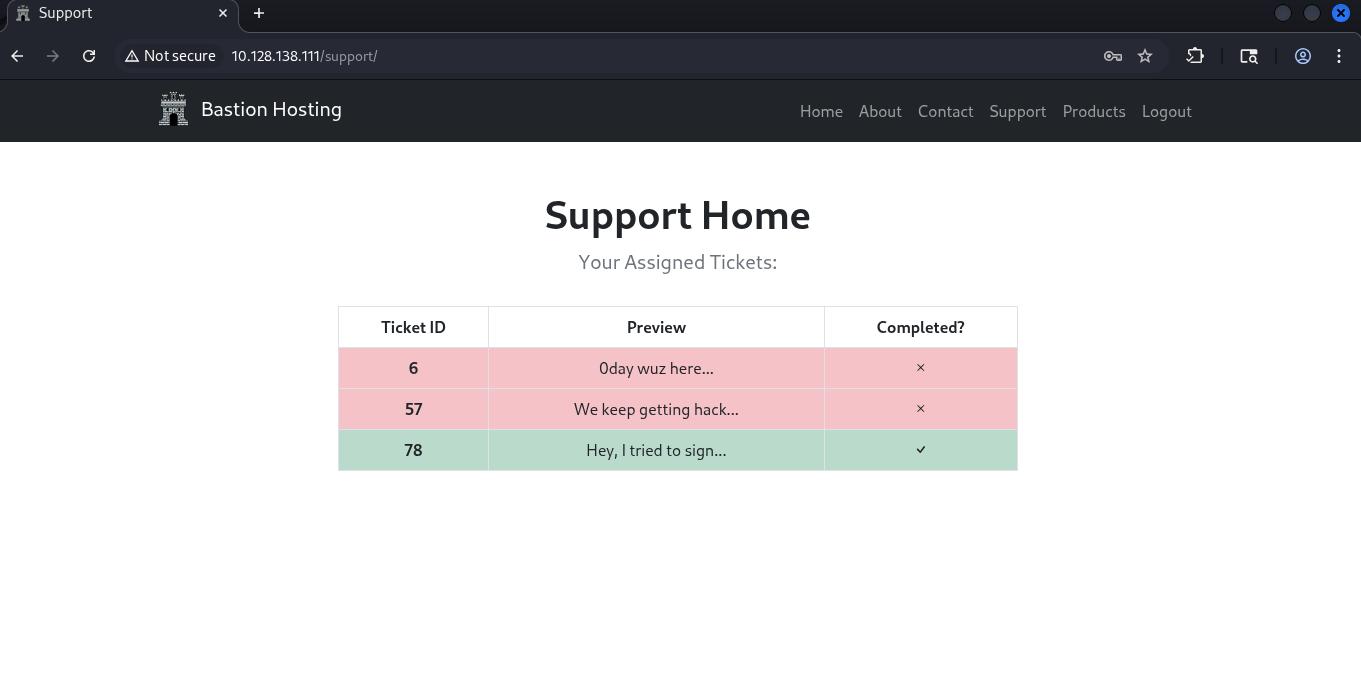Screen dimensions: 1361x687
Task: Click the Bastion Hosting castle logo
Action: (173, 110)
